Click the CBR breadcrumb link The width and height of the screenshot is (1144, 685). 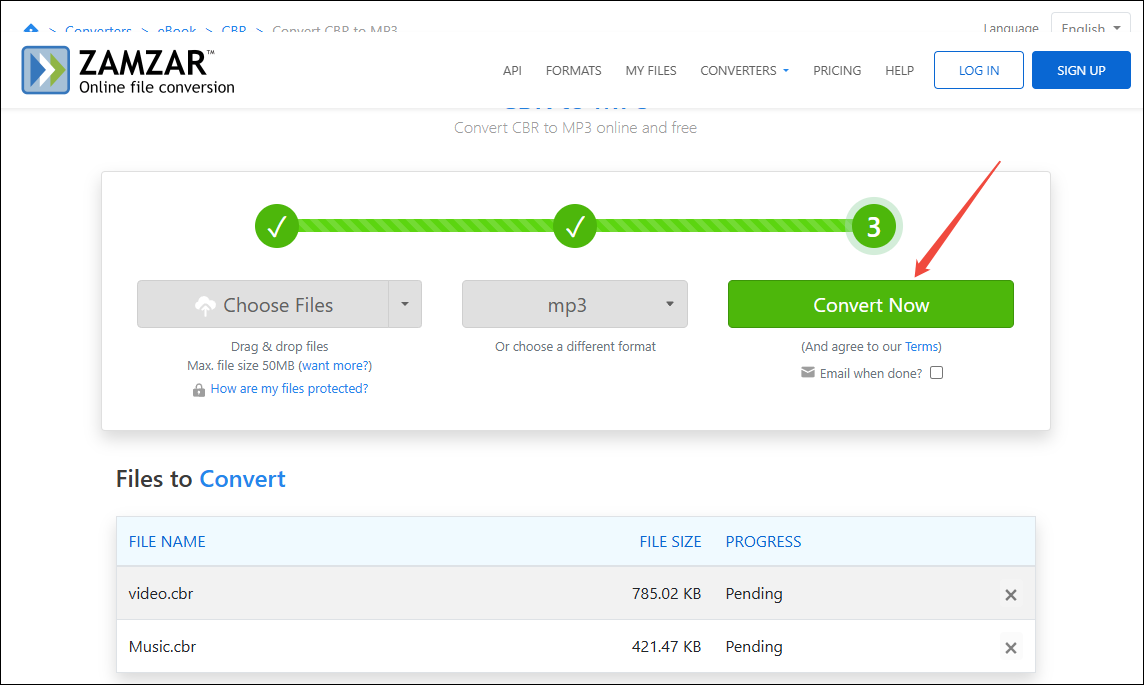coord(233,31)
